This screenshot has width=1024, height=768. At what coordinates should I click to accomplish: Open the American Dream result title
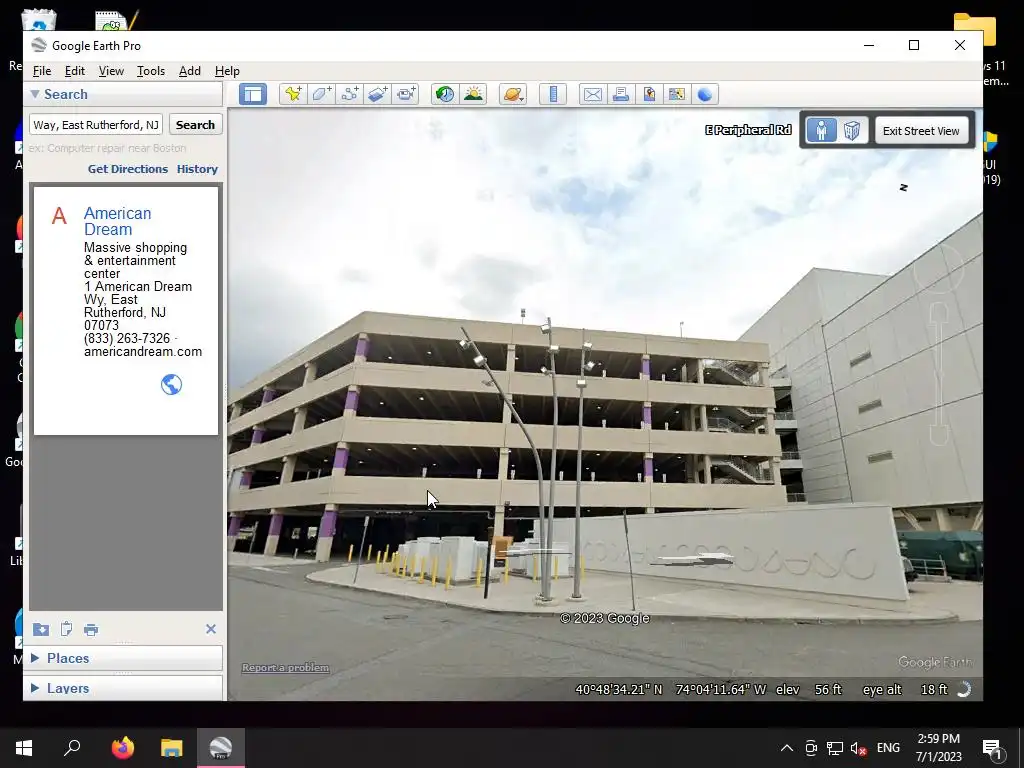click(x=118, y=221)
